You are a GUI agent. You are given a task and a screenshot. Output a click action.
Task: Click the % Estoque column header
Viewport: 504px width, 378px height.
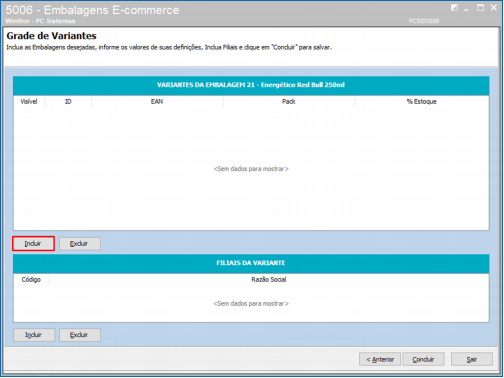pos(422,101)
